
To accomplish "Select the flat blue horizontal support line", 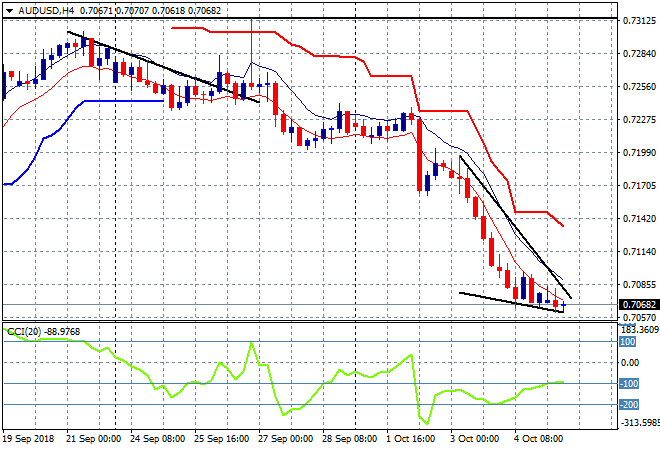I will [x=124, y=101].
